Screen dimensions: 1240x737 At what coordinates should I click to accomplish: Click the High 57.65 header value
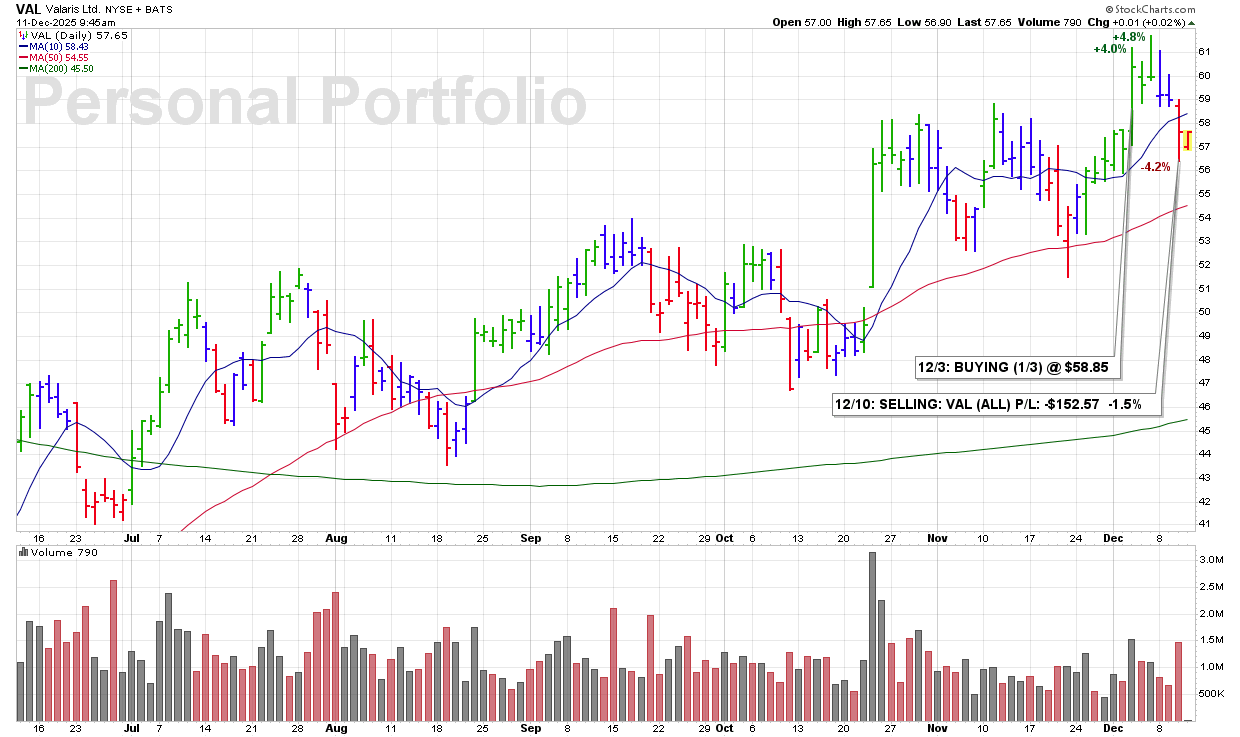tap(865, 22)
